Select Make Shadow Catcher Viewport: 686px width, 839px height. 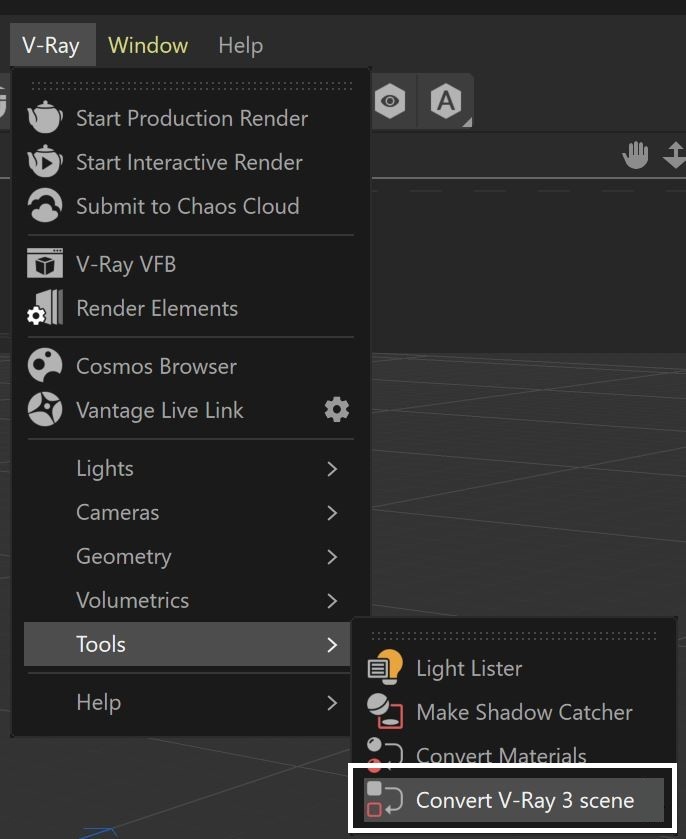pyautogui.click(x=514, y=712)
